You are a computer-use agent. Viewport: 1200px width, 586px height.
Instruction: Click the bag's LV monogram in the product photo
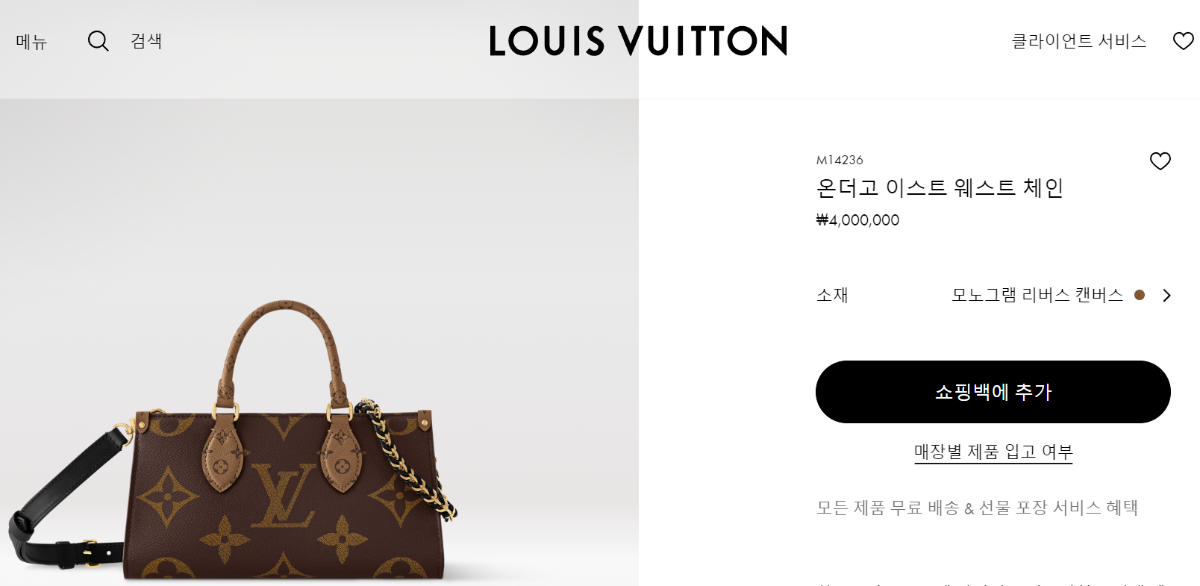pyautogui.click(x=283, y=496)
